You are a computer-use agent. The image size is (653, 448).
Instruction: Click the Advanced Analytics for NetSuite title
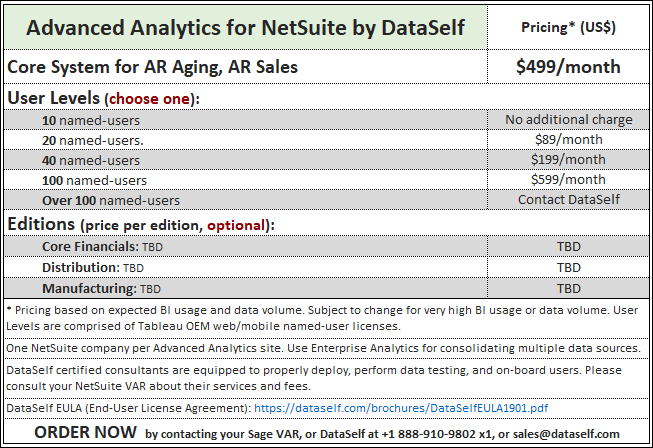245,28
